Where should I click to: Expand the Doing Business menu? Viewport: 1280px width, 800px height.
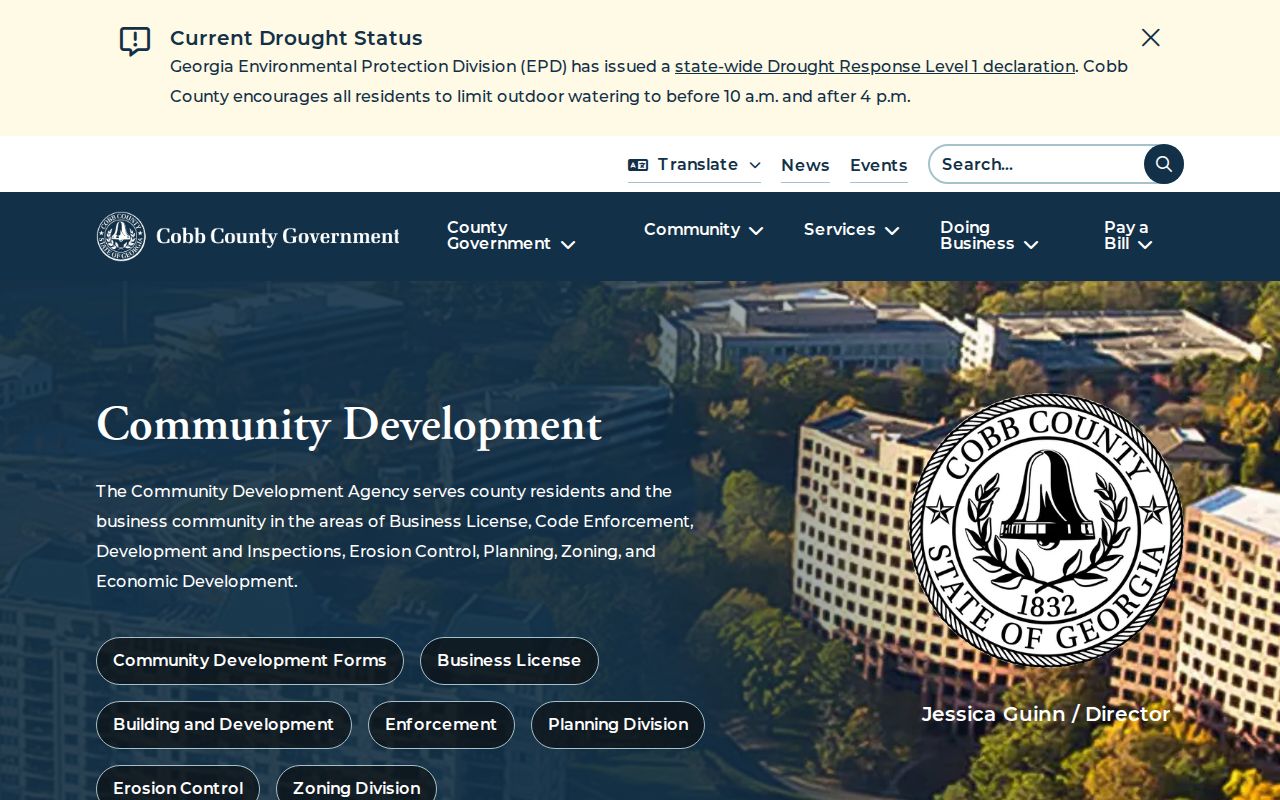point(989,236)
